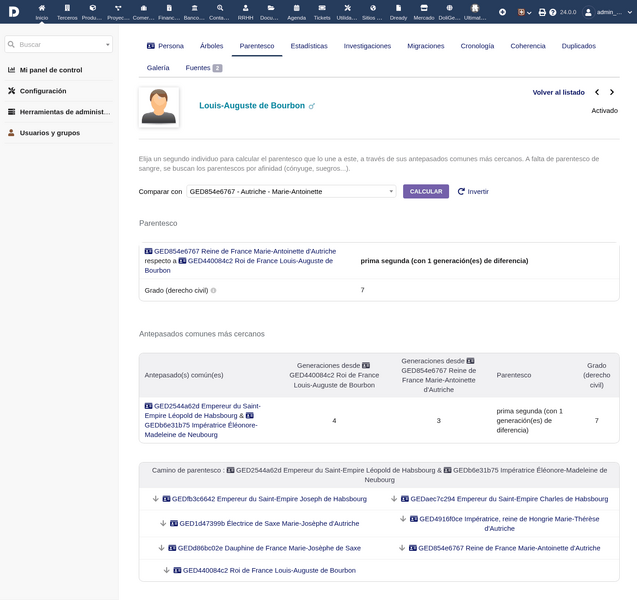Select the Parentesco tab
Image resolution: width=637 pixels, height=600 pixels.
[257, 46]
